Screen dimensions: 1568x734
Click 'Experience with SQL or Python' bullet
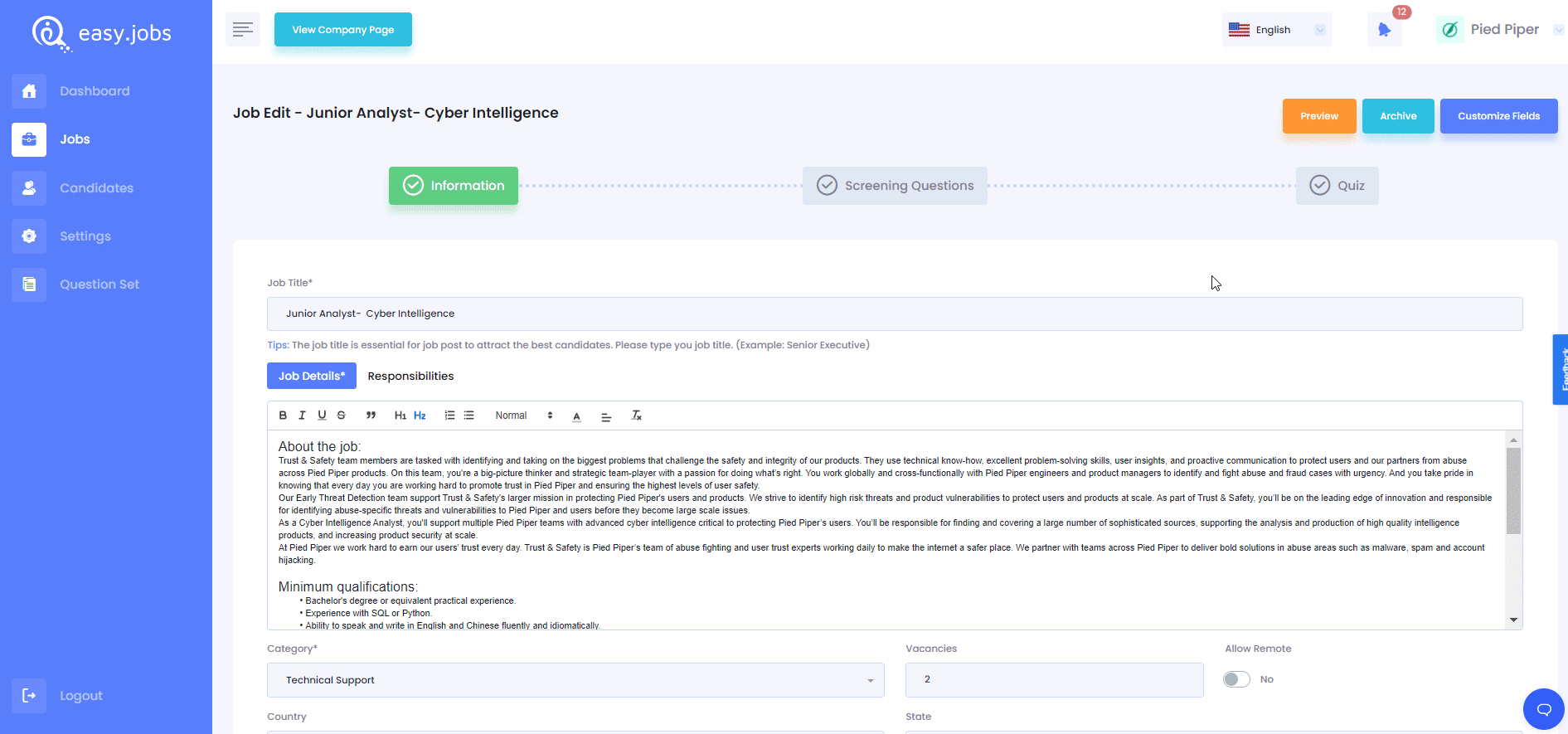(x=368, y=614)
